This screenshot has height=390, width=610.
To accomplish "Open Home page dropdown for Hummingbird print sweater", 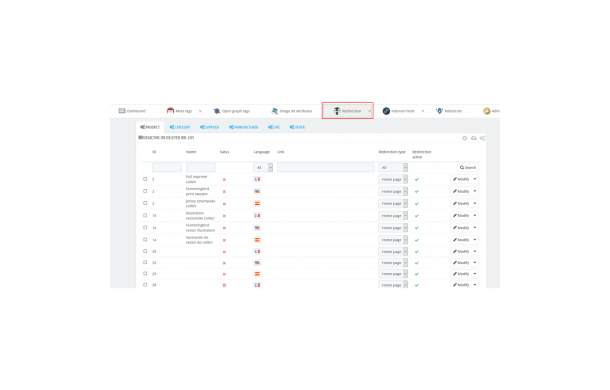I will [x=393, y=191].
